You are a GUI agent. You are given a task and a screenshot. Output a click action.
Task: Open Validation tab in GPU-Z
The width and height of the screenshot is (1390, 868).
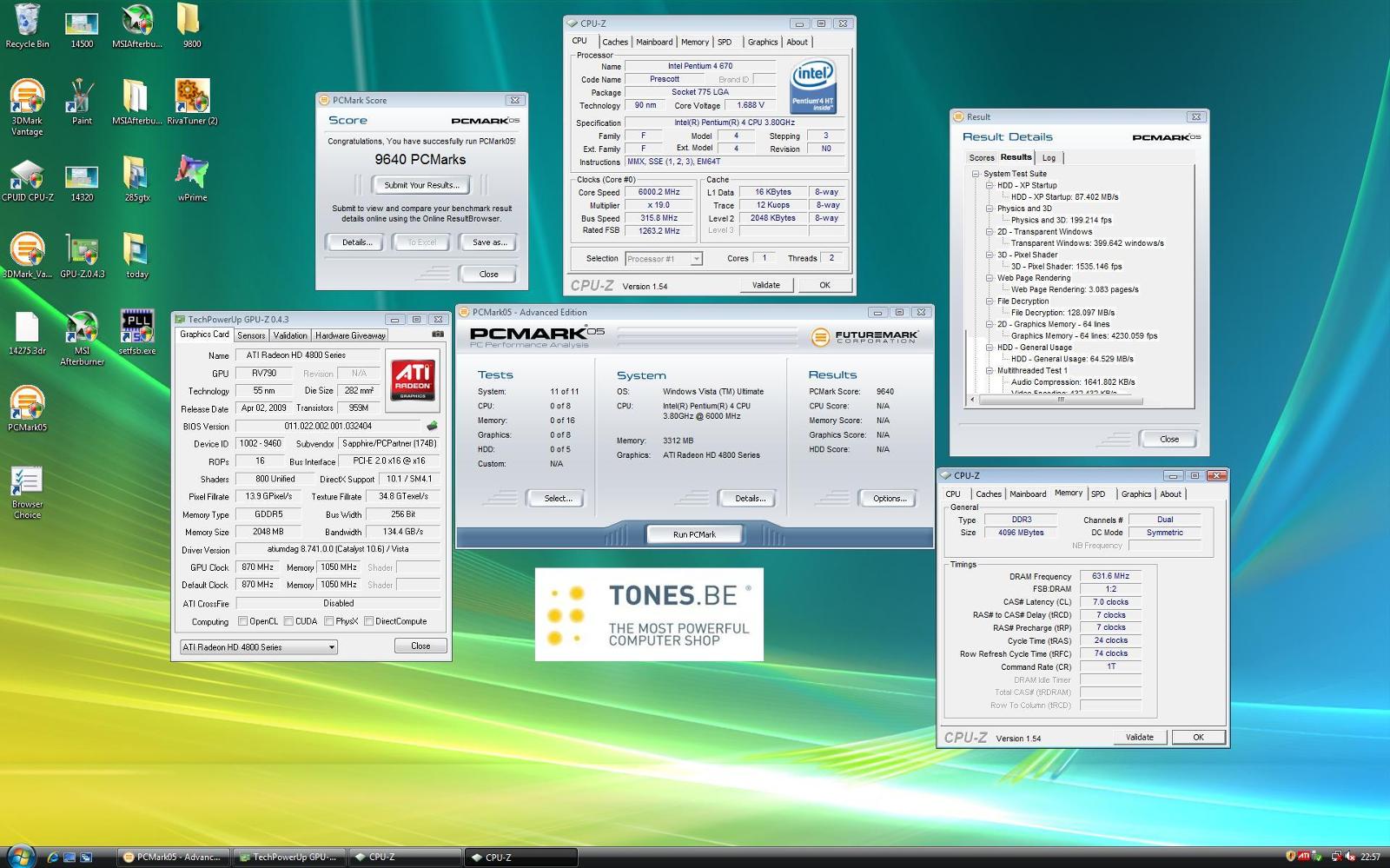pyautogui.click(x=290, y=335)
